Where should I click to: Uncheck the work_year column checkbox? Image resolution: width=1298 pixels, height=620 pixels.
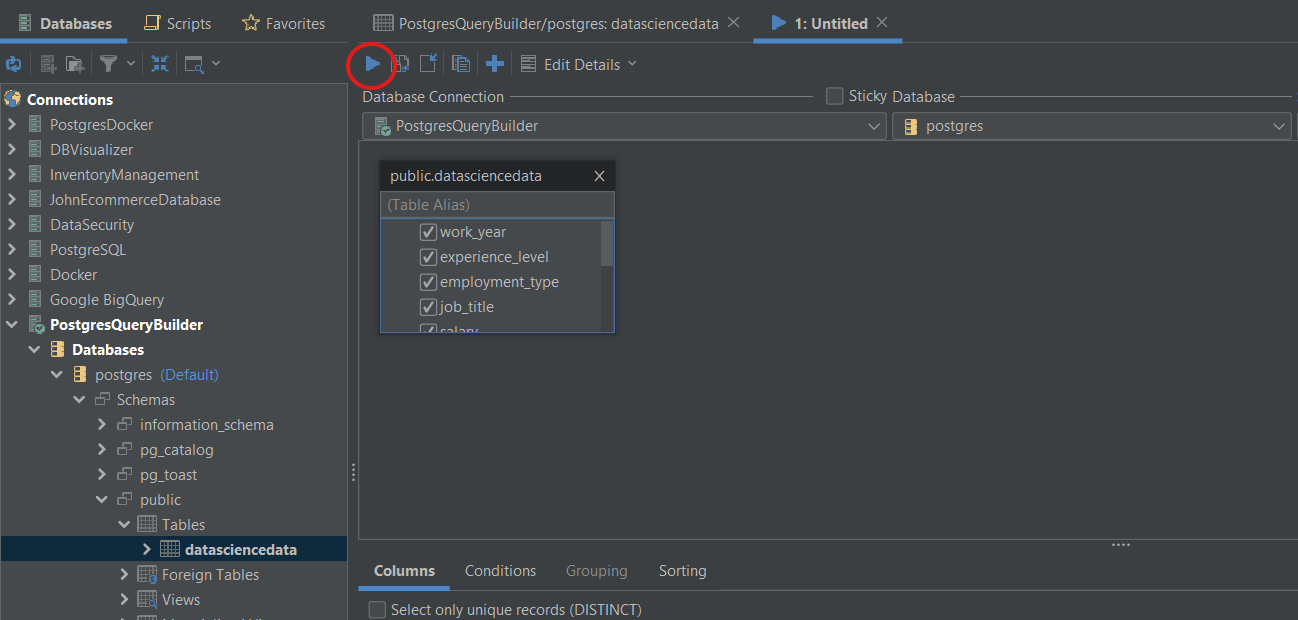428,232
